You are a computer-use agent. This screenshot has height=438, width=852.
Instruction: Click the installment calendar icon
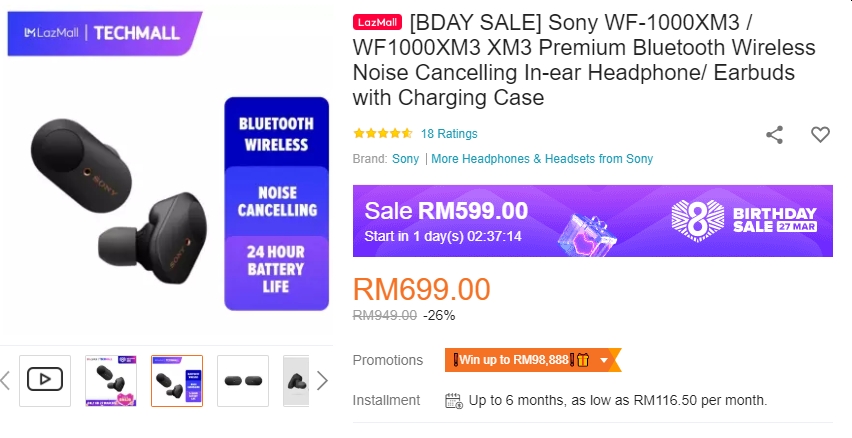(453, 401)
